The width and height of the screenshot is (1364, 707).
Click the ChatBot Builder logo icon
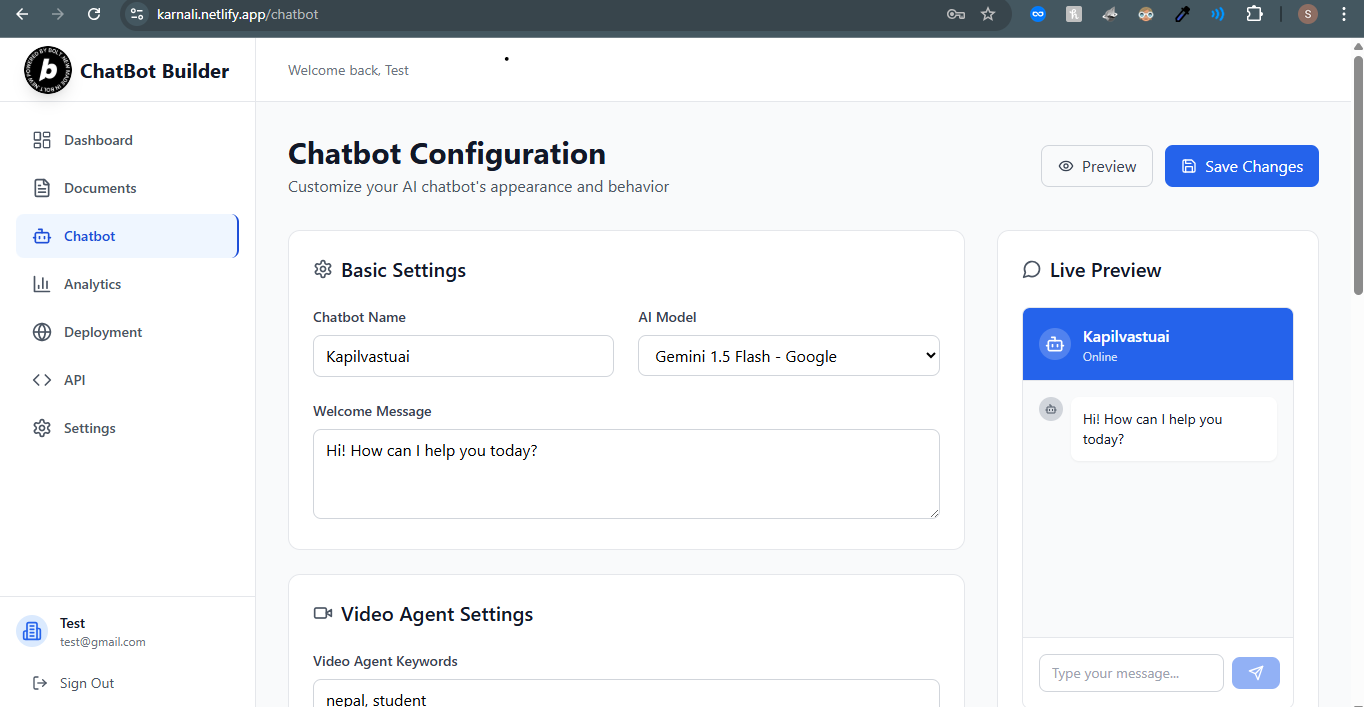47,70
